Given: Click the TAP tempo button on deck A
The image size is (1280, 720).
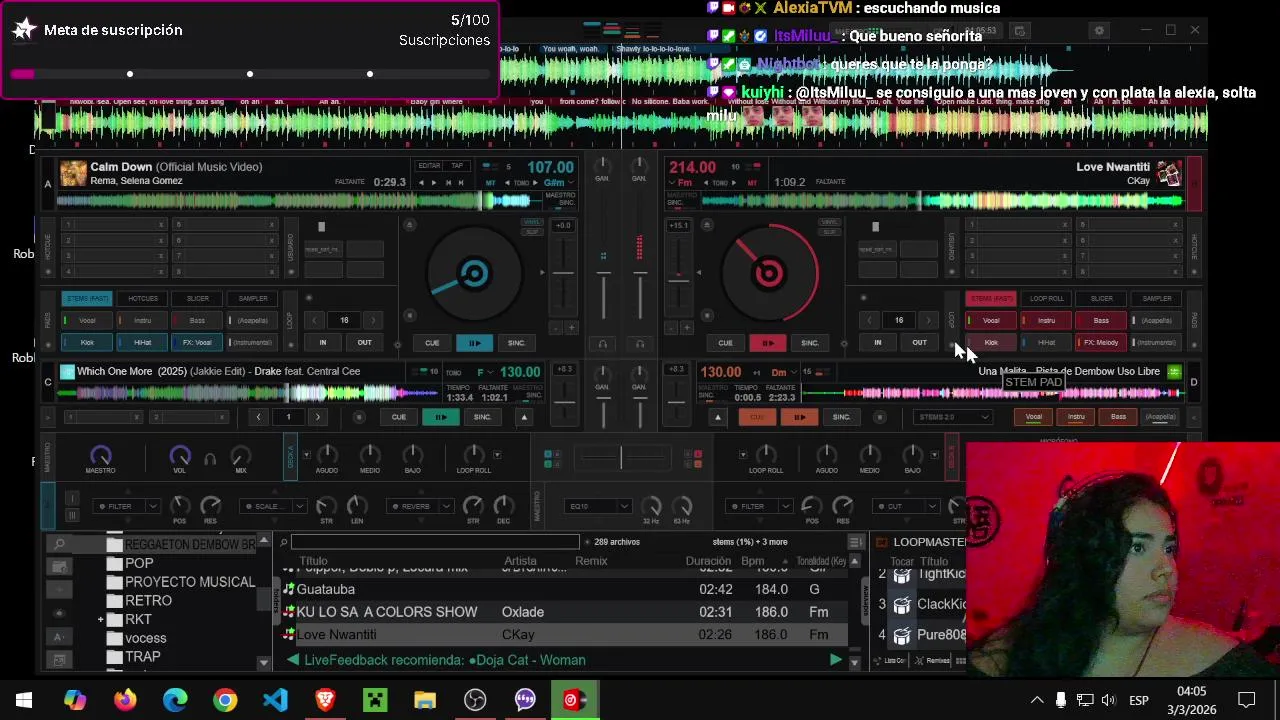Looking at the screenshot, I should click(x=457, y=166).
